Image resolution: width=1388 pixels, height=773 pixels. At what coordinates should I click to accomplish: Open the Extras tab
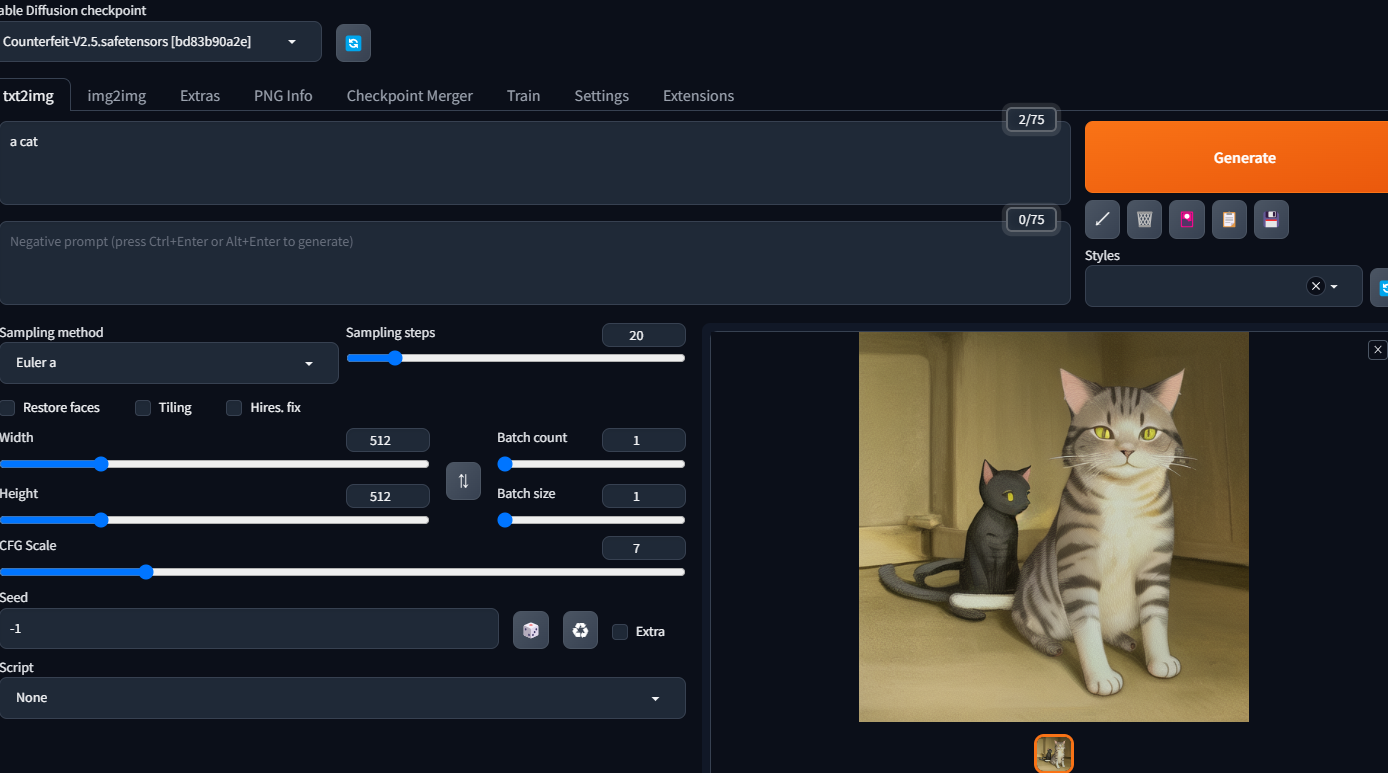point(200,96)
